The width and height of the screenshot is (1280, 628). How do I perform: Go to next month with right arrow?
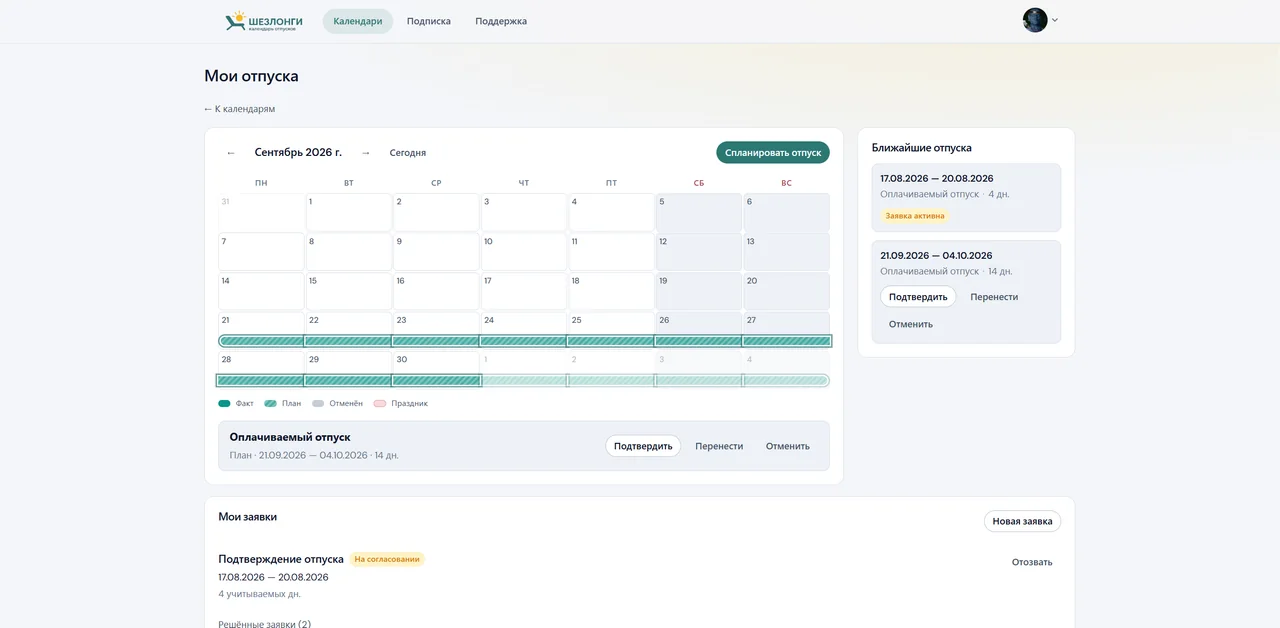point(366,153)
